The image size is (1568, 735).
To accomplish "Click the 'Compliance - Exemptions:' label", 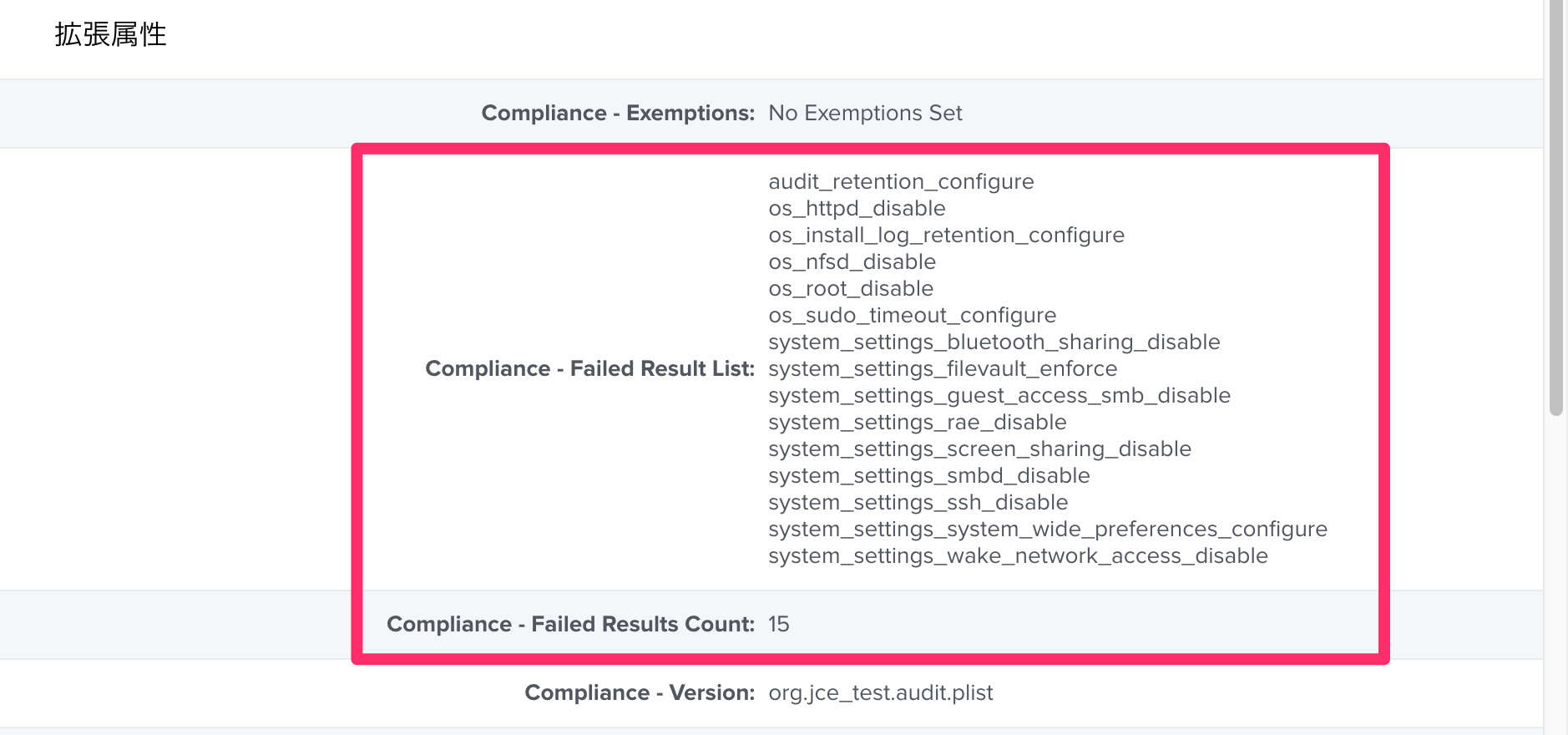I will 618,113.
